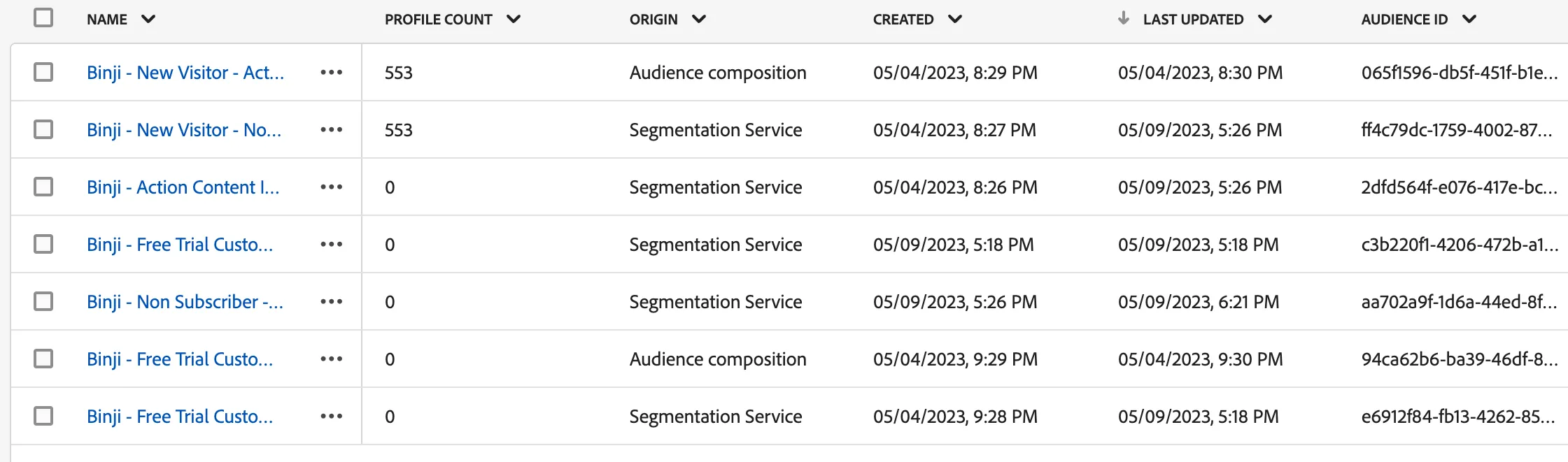Open more actions for Free Trial row e6912f84
Image resolution: width=1568 pixels, height=462 pixels.
tap(332, 417)
